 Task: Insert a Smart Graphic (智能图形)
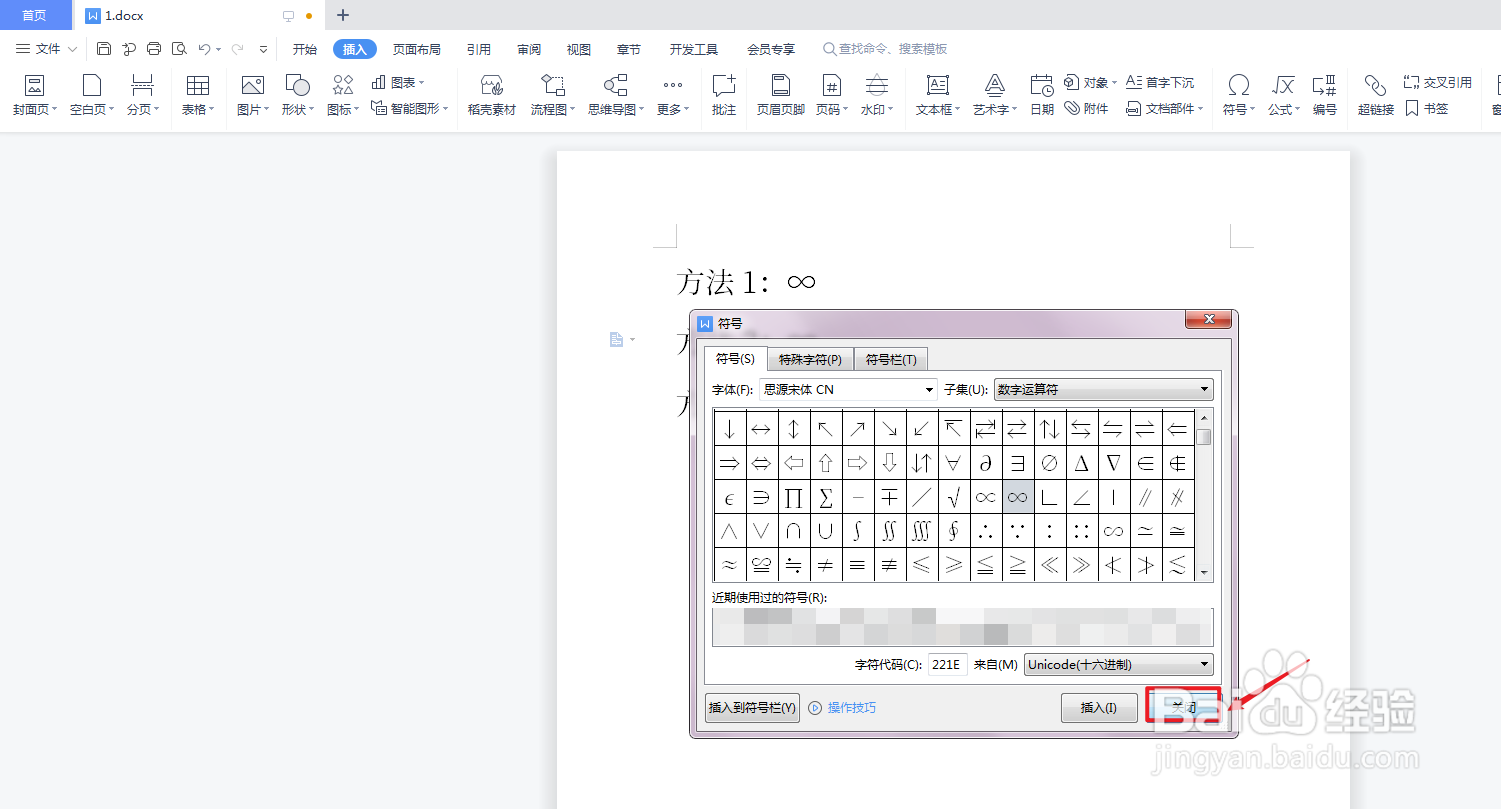coord(409,108)
